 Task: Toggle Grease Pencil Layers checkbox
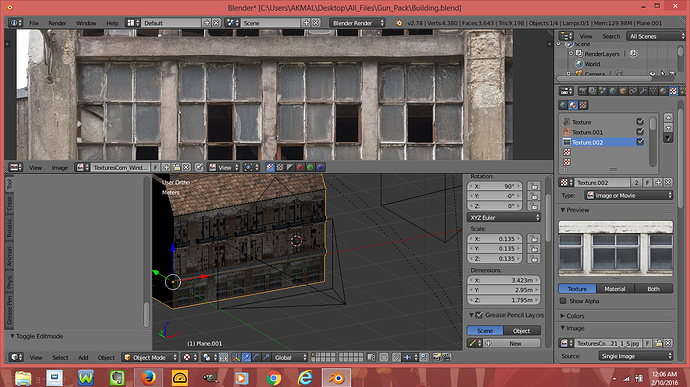pyautogui.click(x=479, y=315)
